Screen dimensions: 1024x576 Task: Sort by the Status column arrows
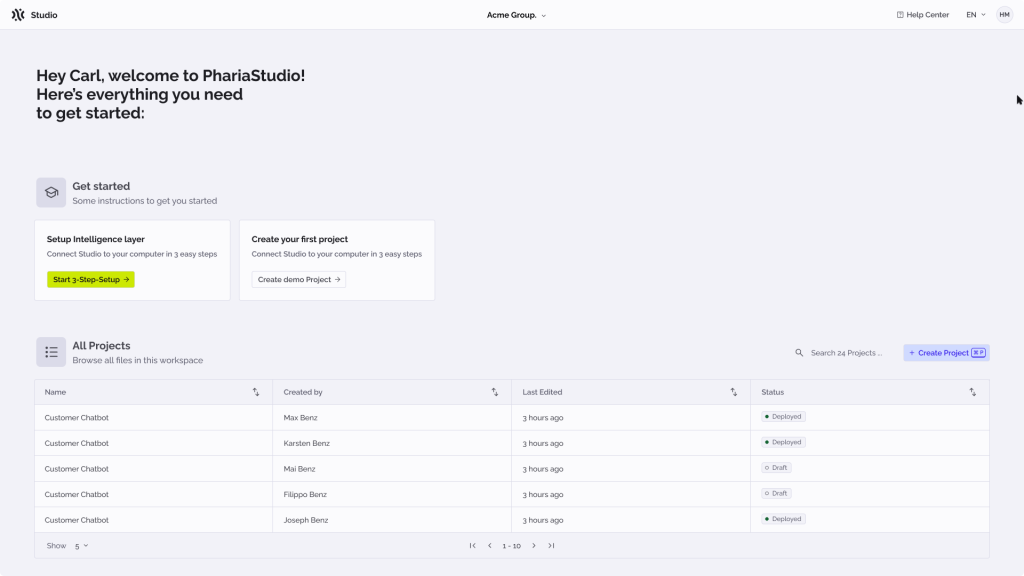click(973, 392)
